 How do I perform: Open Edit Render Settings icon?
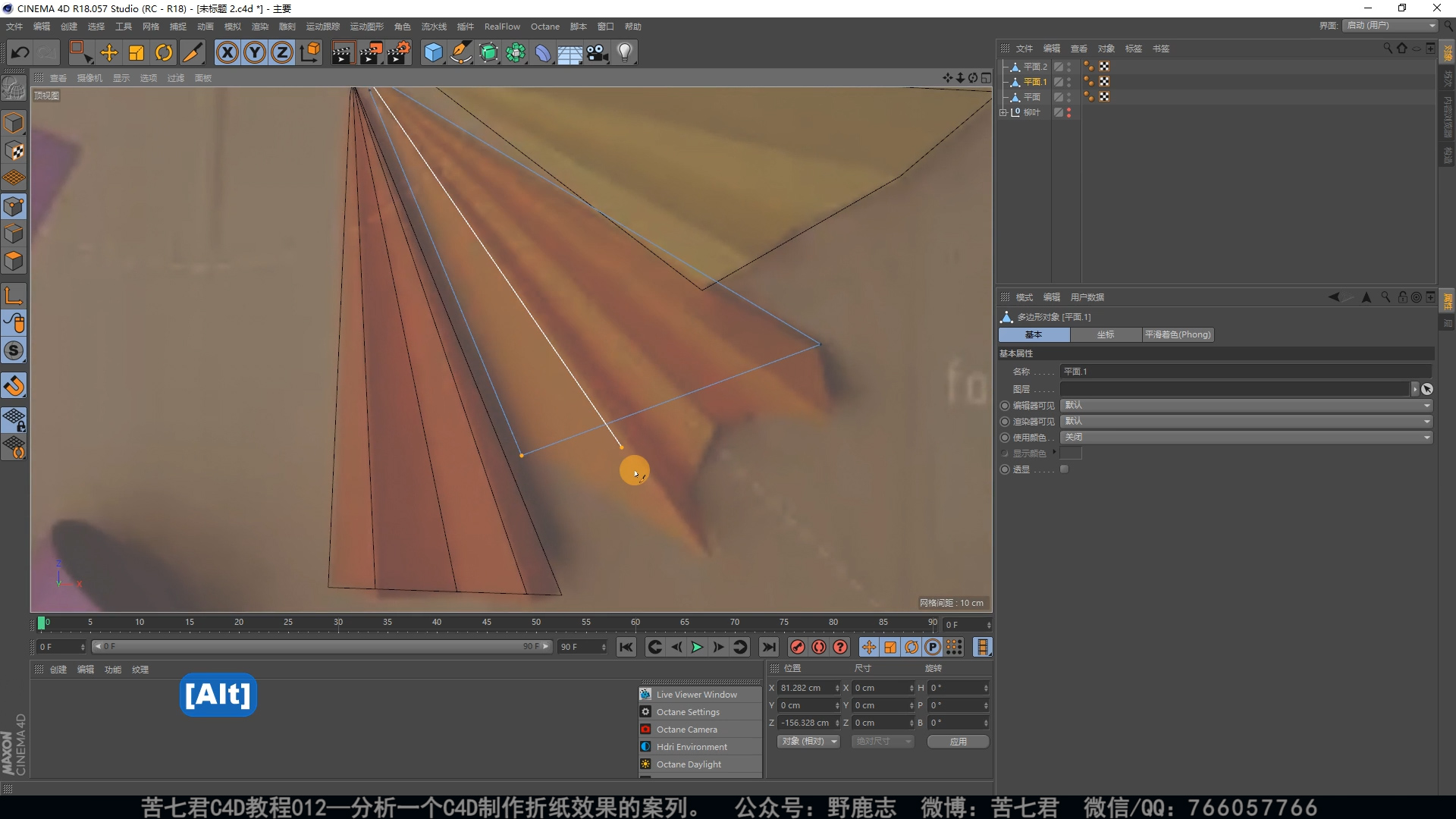(399, 52)
